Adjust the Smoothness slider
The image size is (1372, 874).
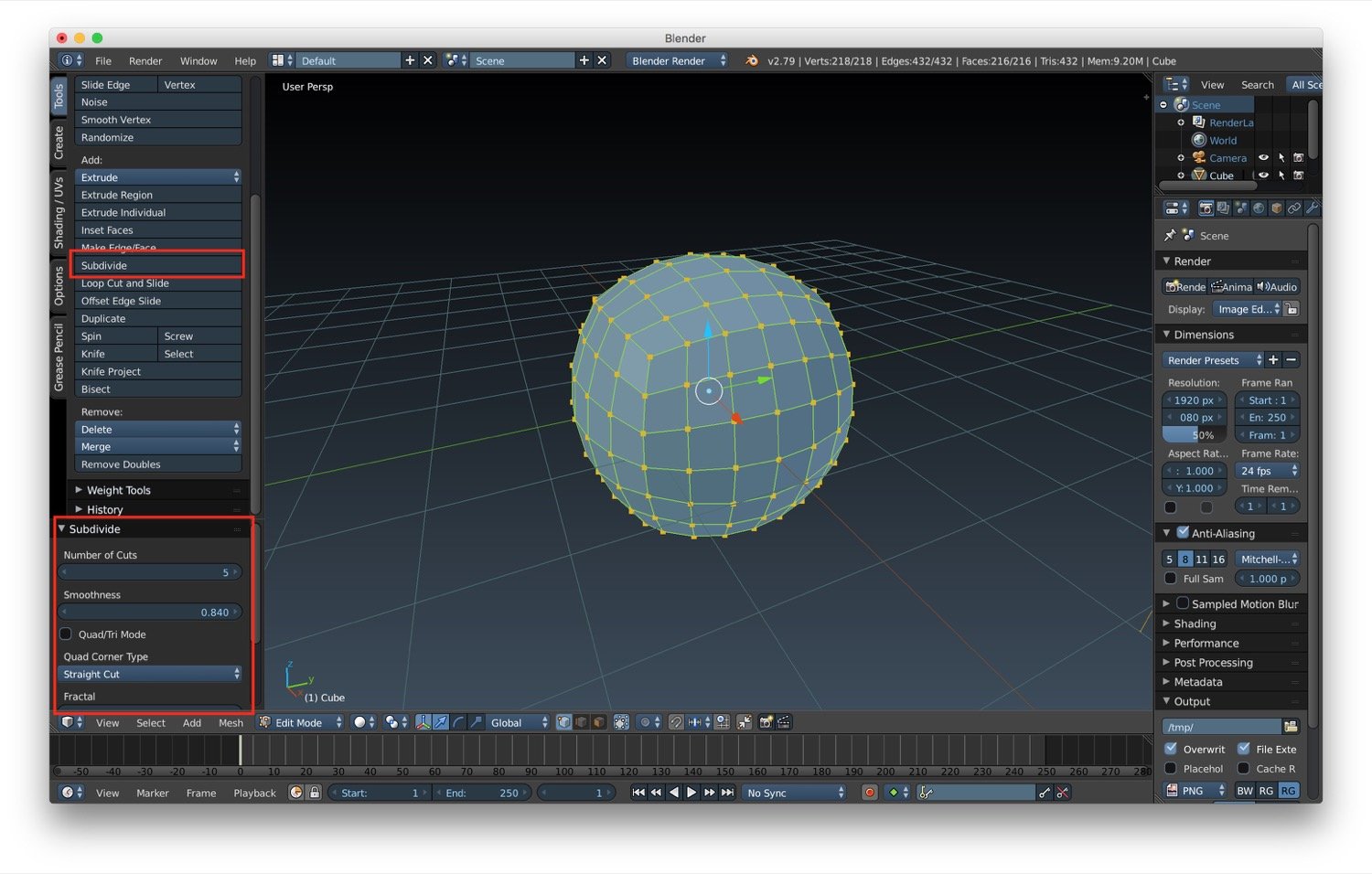click(150, 612)
